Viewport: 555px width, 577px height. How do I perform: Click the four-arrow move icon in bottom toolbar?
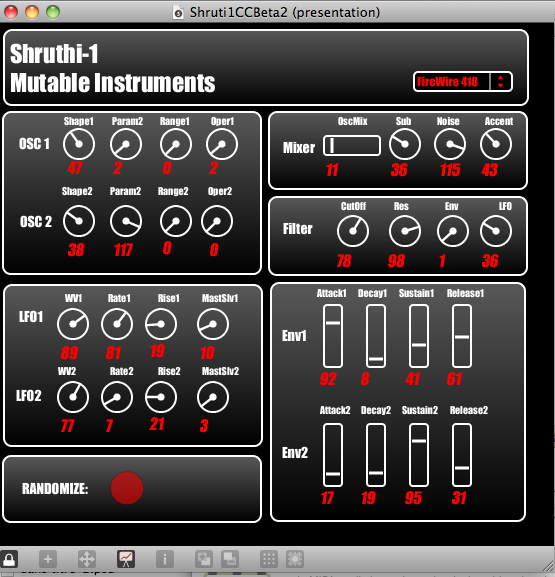[x=87, y=559]
